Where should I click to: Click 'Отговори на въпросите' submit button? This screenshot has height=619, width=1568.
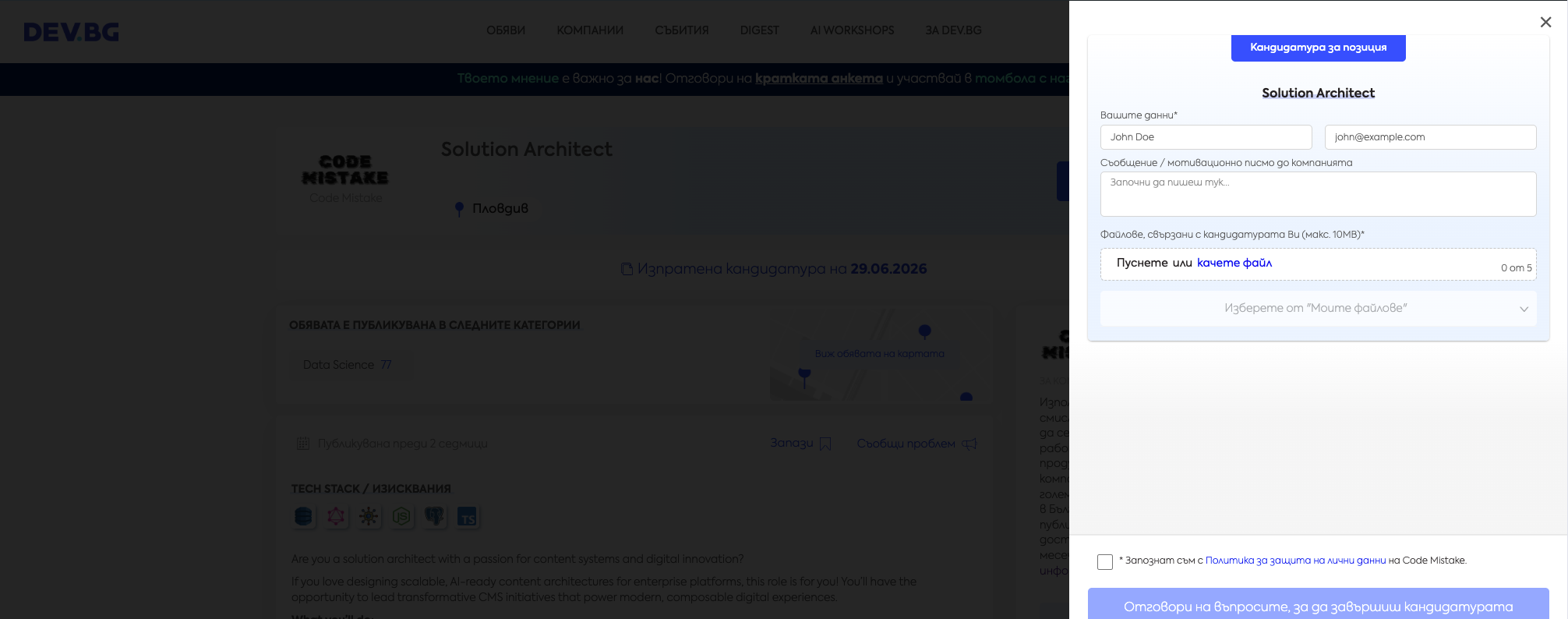pyautogui.click(x=1319, y=605)
